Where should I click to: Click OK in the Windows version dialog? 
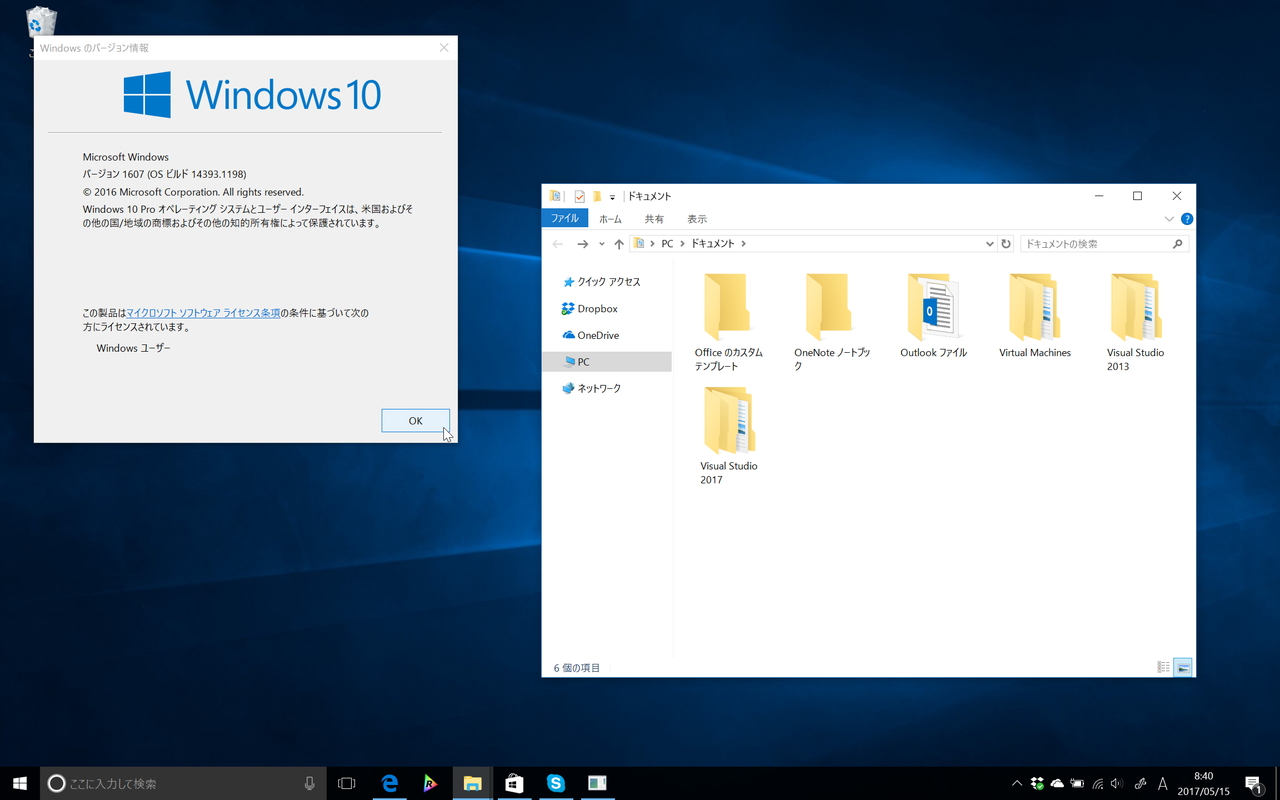[415, 420]
